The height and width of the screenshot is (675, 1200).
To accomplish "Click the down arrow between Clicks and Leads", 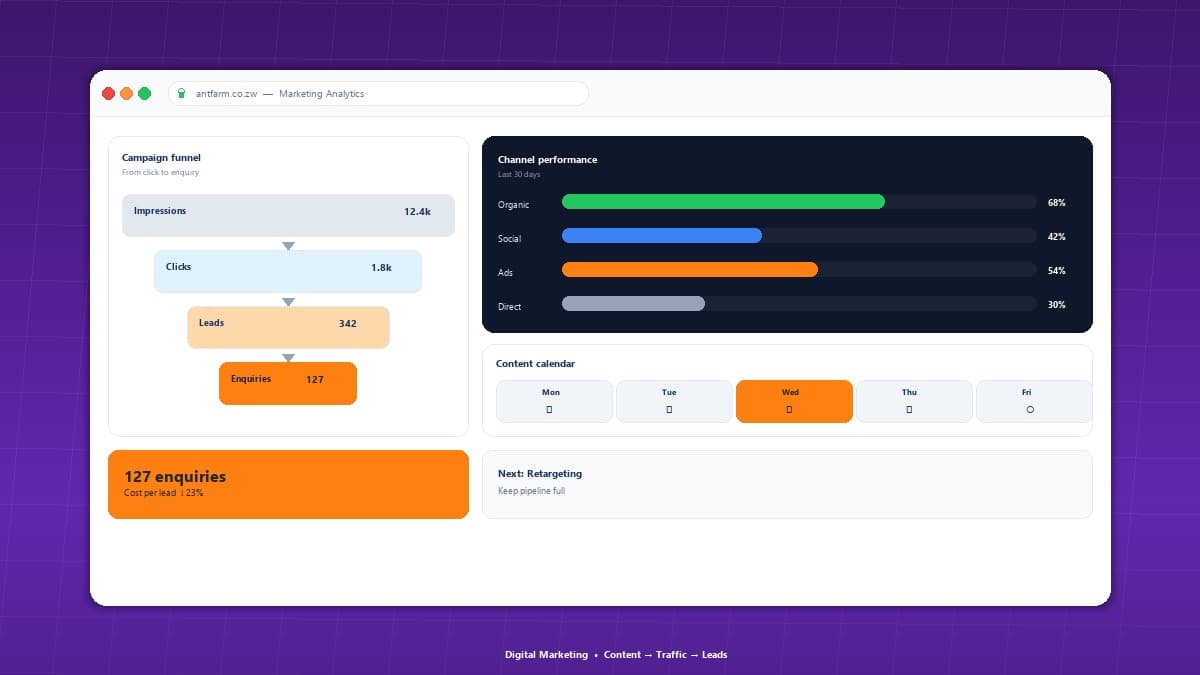I will [x=288, y=302].
